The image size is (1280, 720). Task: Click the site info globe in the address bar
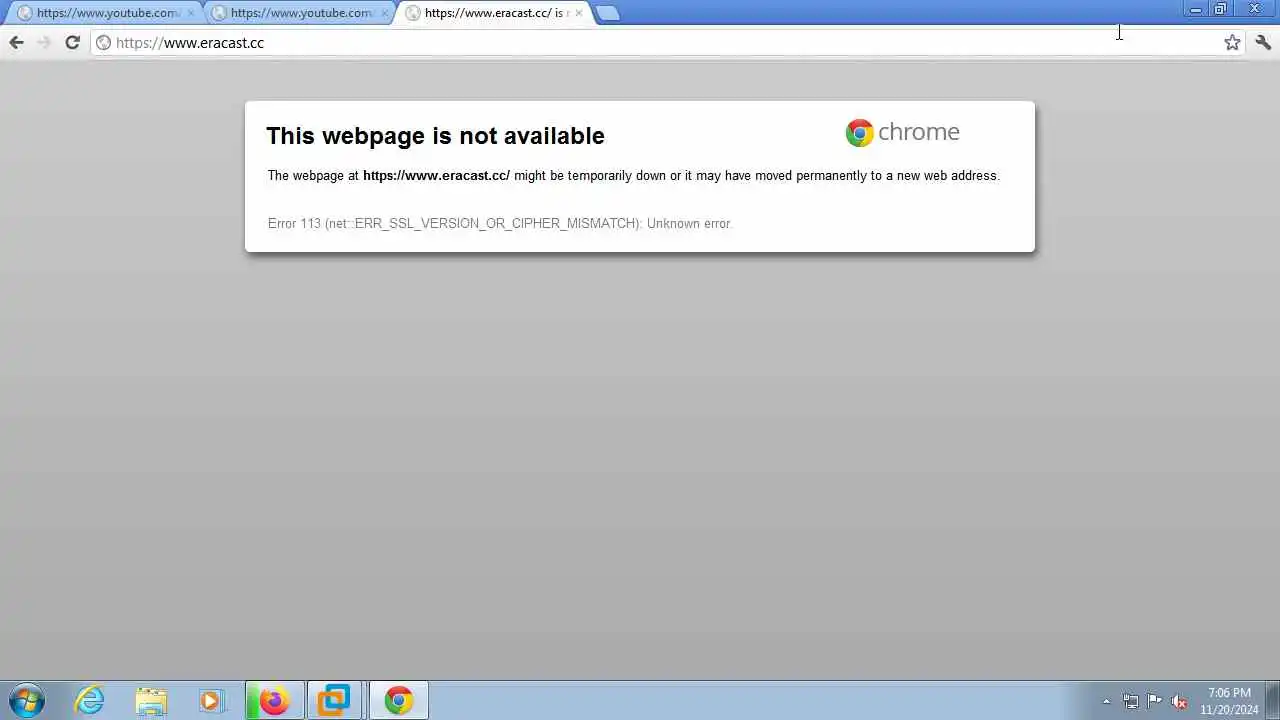coord(103,42)
